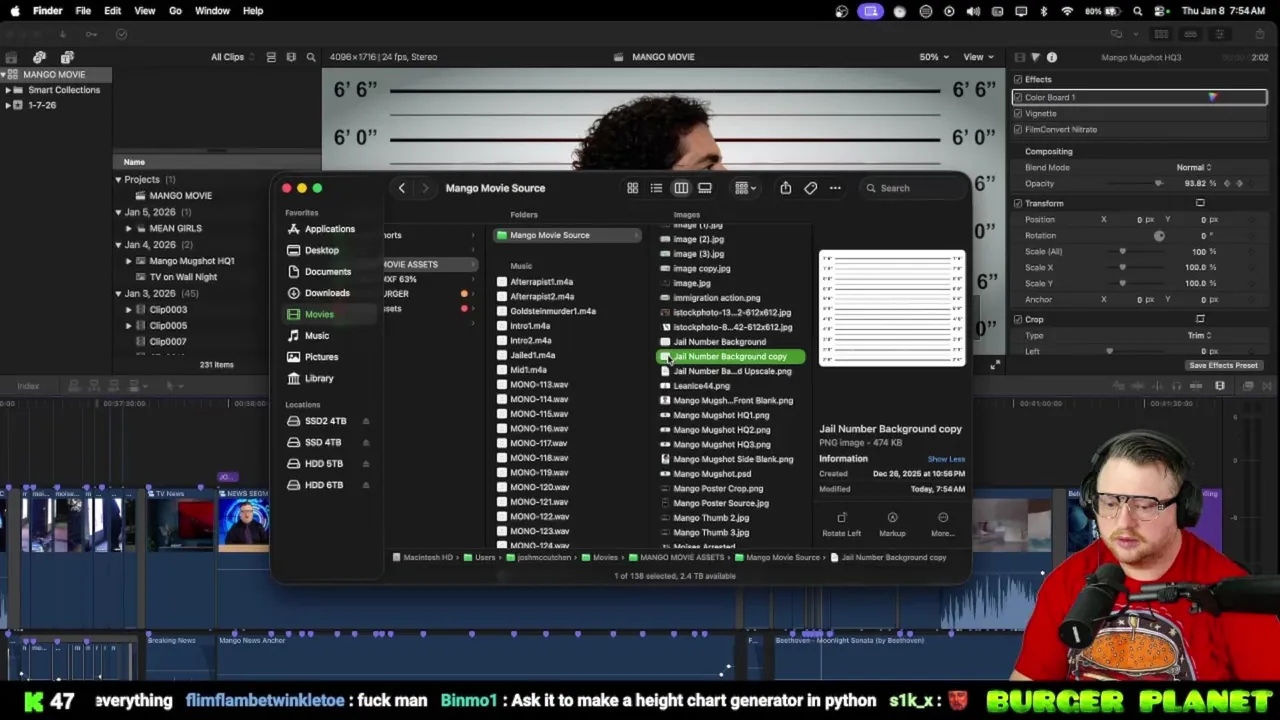
Task: Search the Final Cut browser
Action: [311, 57]
